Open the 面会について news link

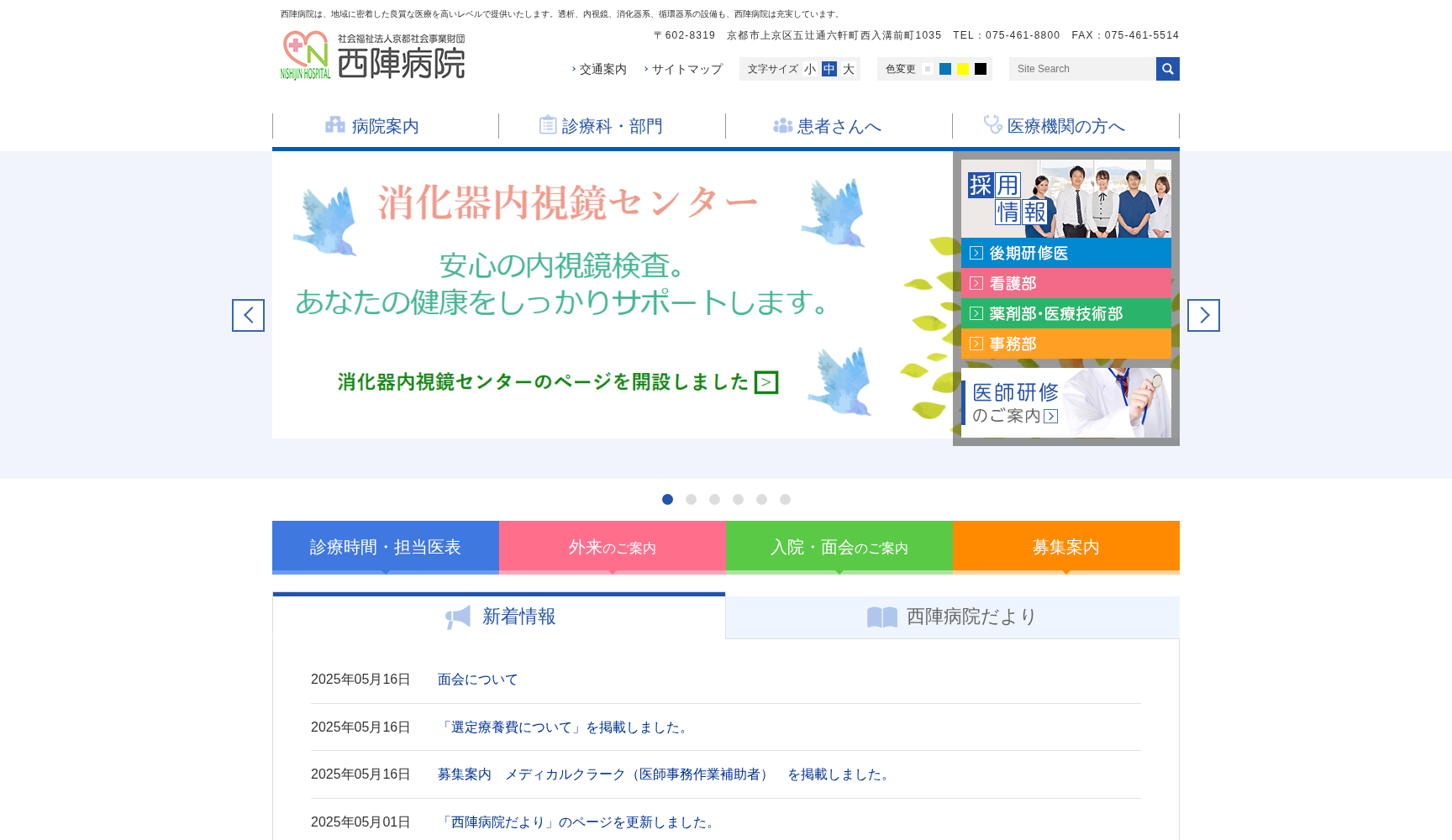477,680
